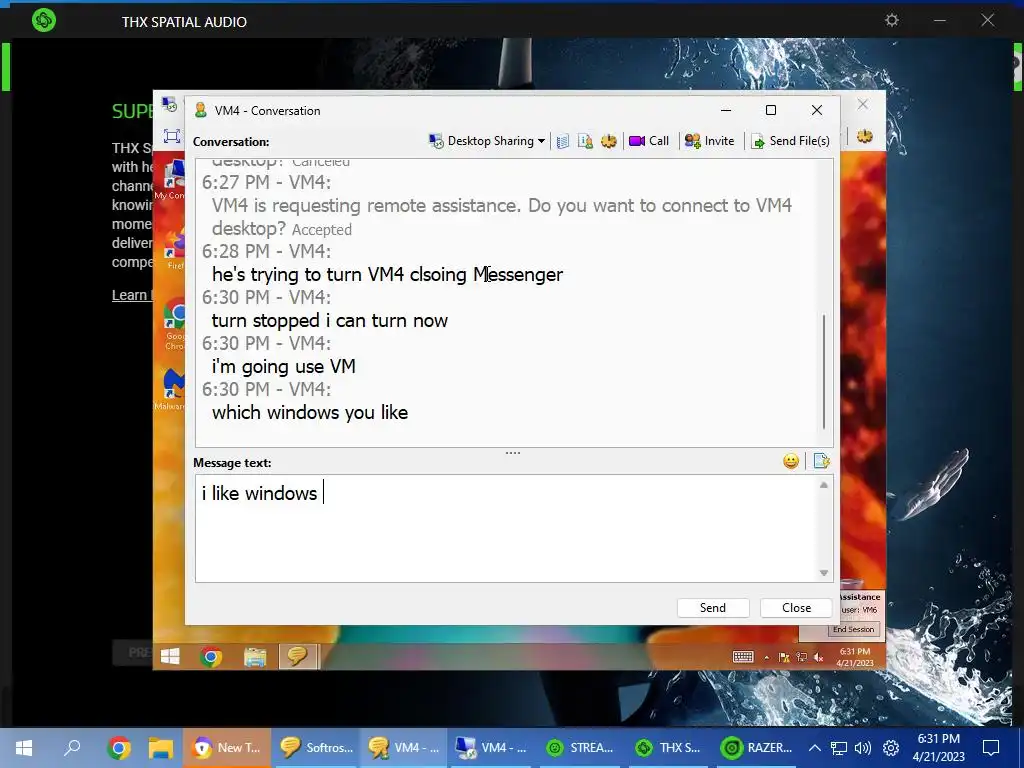Open the remote desktop Start button
The image size is (1024, 768).
pyautogui.click(x=170, y=656)
